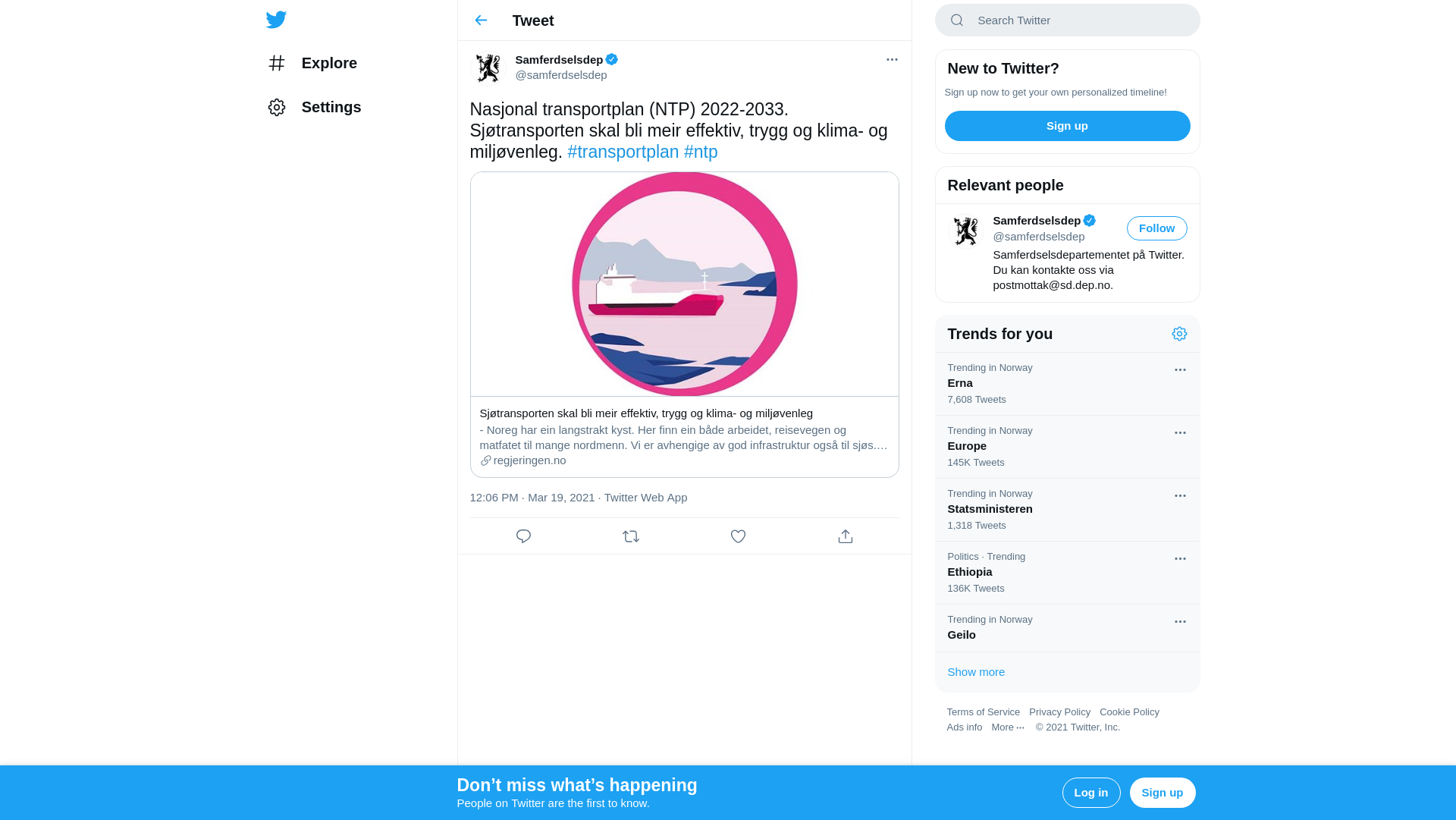The height and width of the screenshot is (820, 1456).
Task: Focus the Search Twitter field
Action: click(x=1067, y=20)
